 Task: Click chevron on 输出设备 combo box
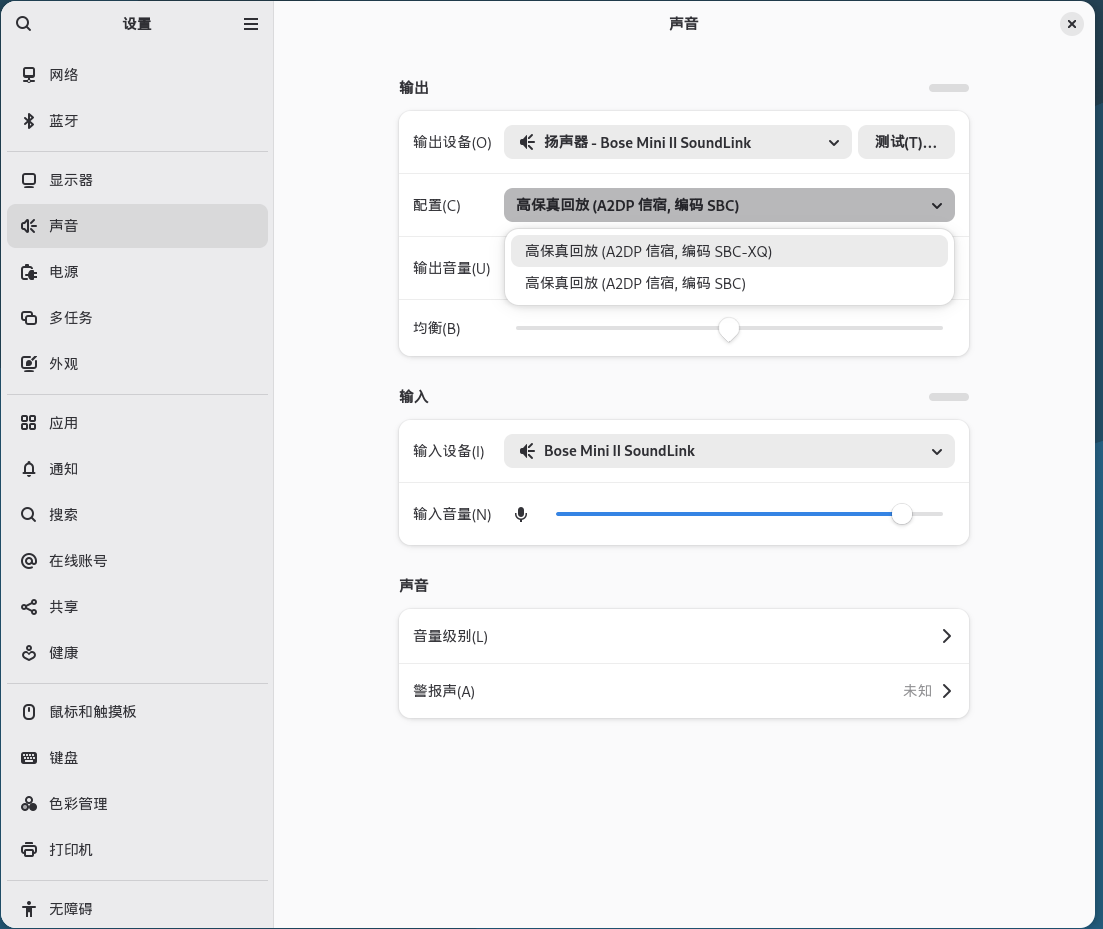(834, 143)
